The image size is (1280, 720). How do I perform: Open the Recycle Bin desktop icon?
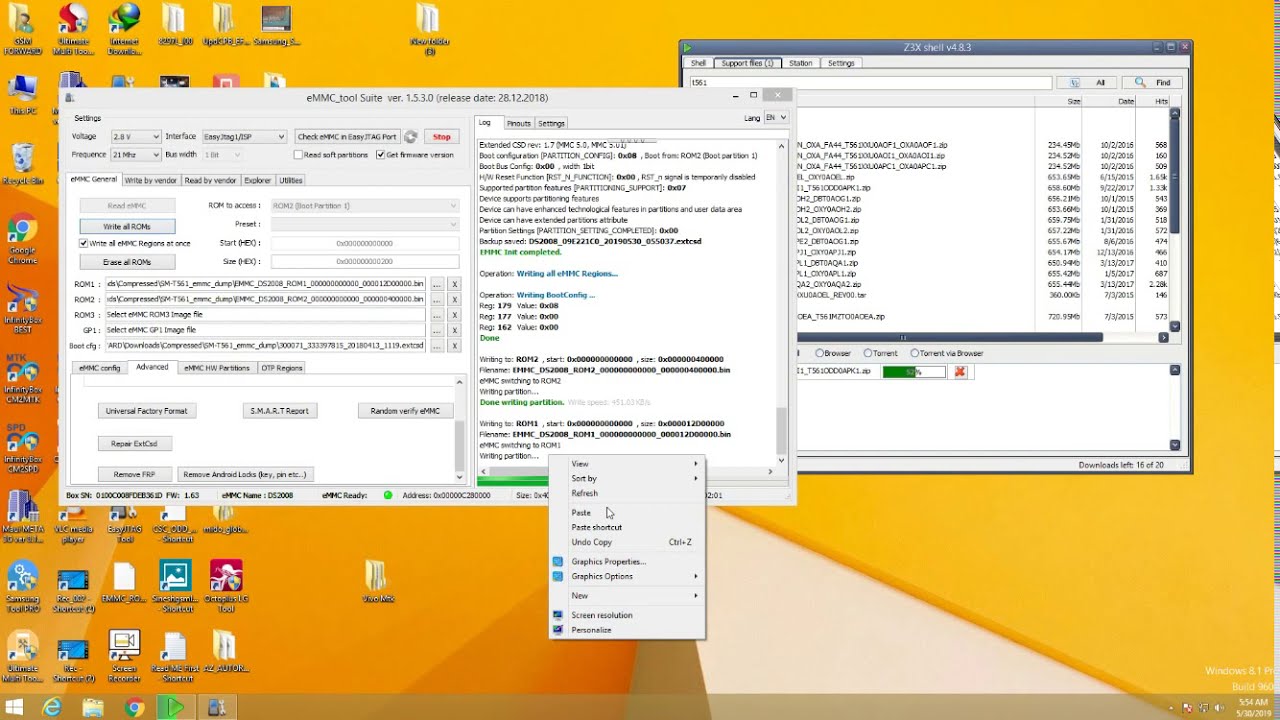tap(23, 164)
